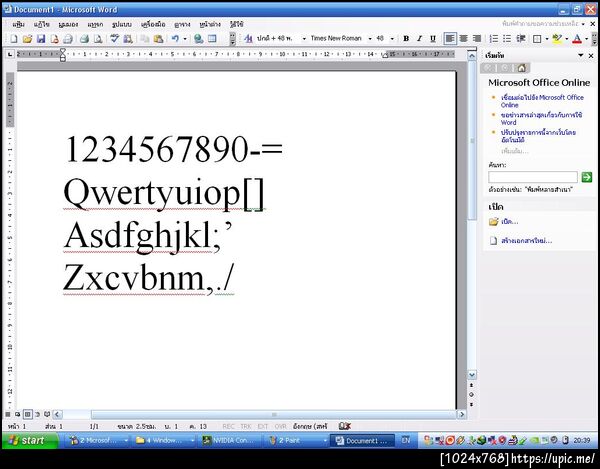
Task: Click the spelling status book icon in status bar
Action: point(344,426)
